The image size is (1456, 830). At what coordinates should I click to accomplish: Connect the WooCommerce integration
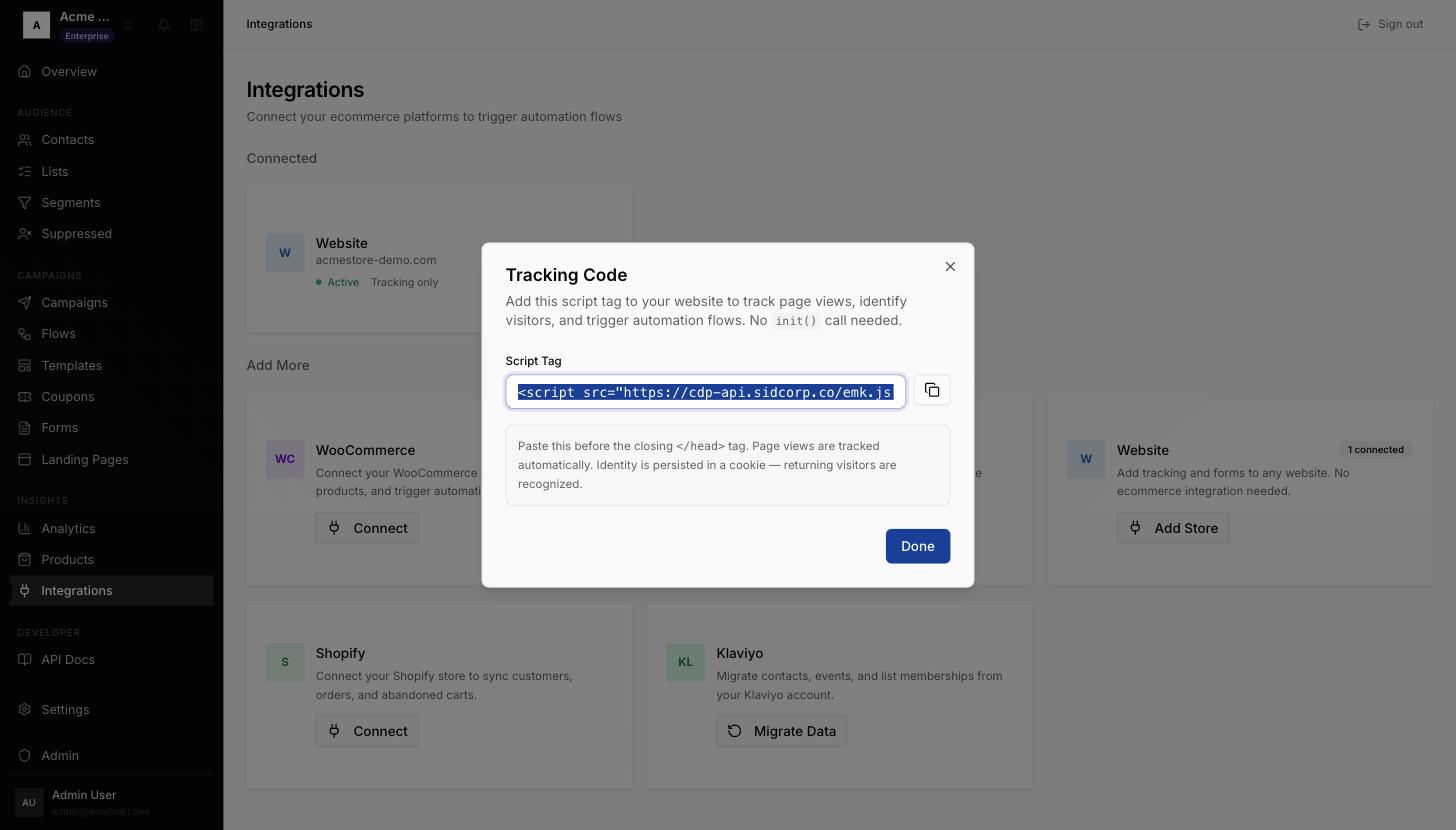pos(367,528)
